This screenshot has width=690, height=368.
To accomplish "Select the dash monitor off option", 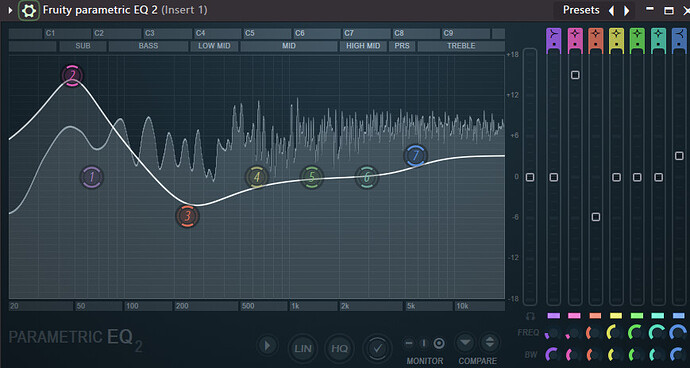I will [409, 343].
